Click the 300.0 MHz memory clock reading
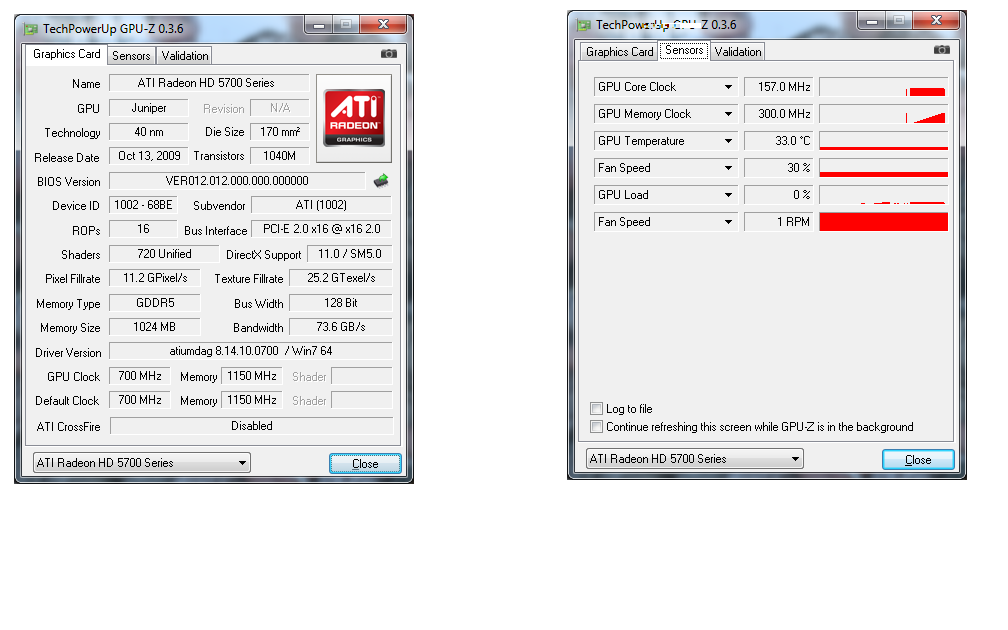The image size is (1008, 630). pyautogui.click(x=778, y=114)
